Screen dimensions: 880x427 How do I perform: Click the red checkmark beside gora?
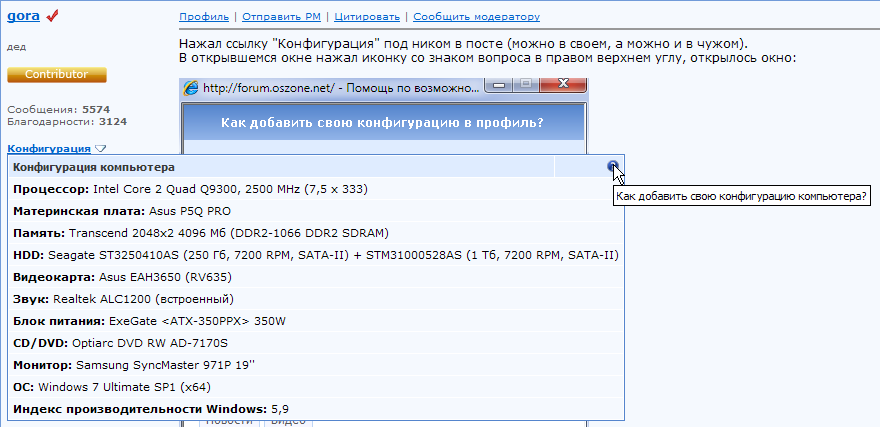52,16
